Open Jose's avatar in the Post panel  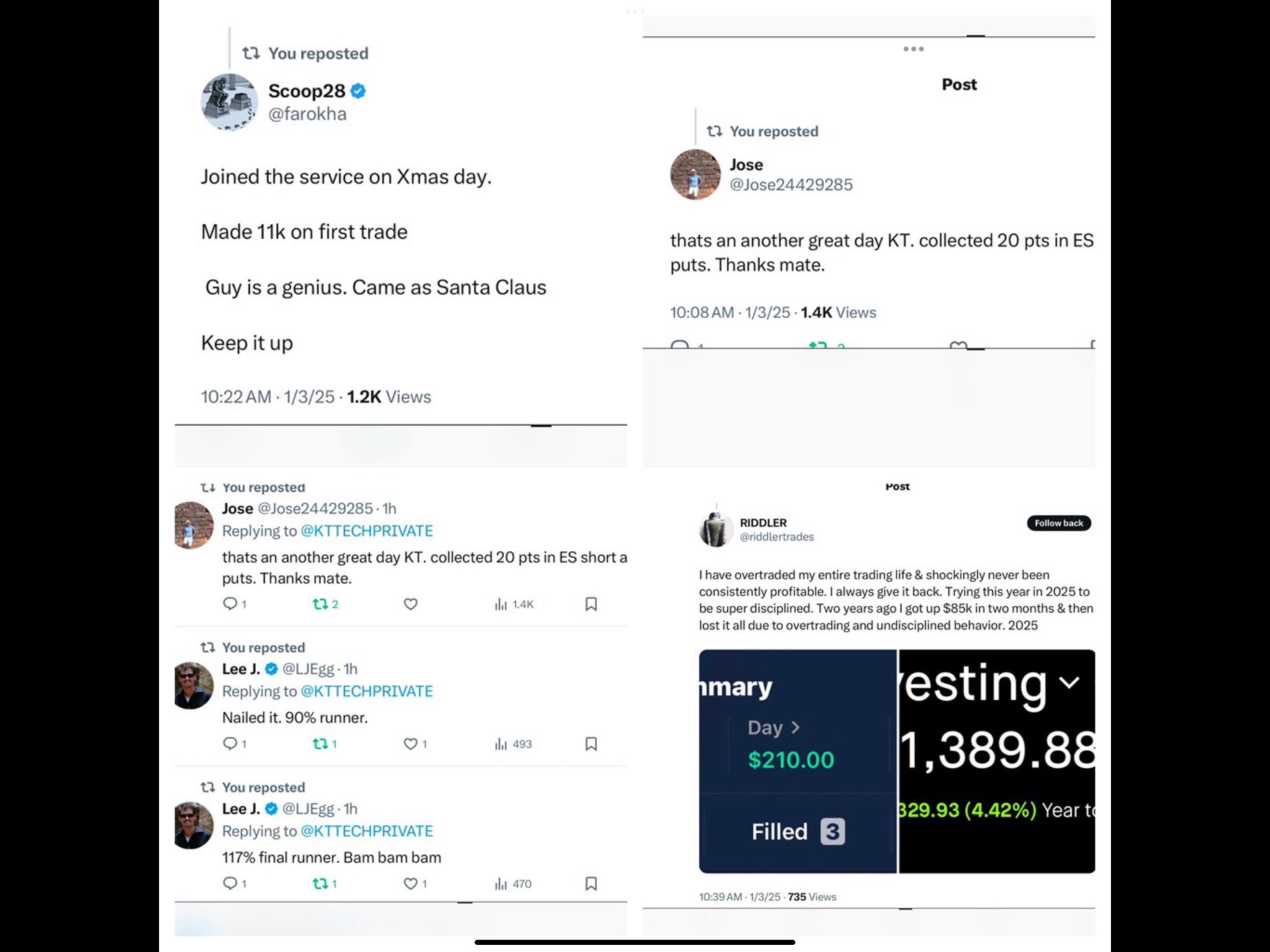click(695, 174)
